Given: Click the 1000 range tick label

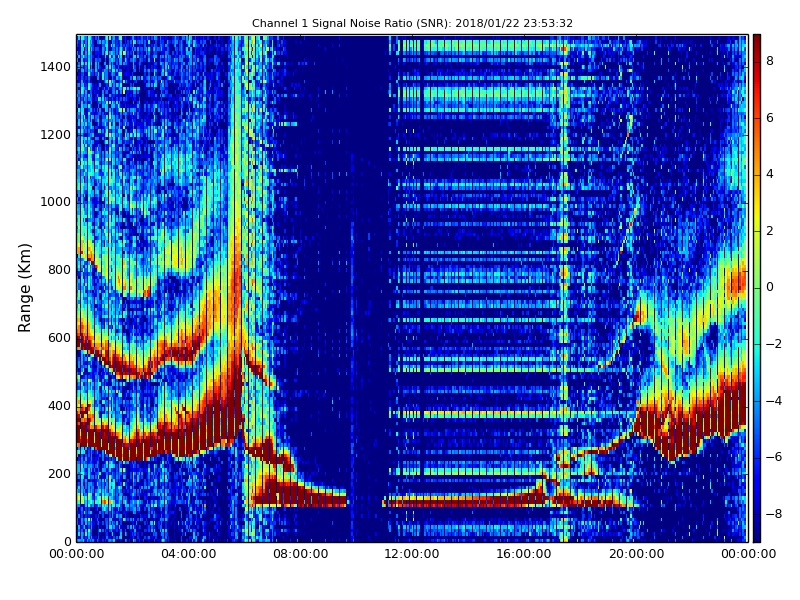Looking at the screenshot, I should pyautogui.click(x=56, y=202).
